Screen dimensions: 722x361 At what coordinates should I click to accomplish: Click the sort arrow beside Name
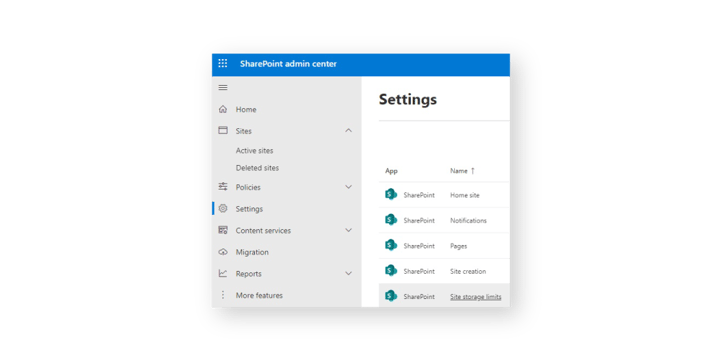coord(472,171)
